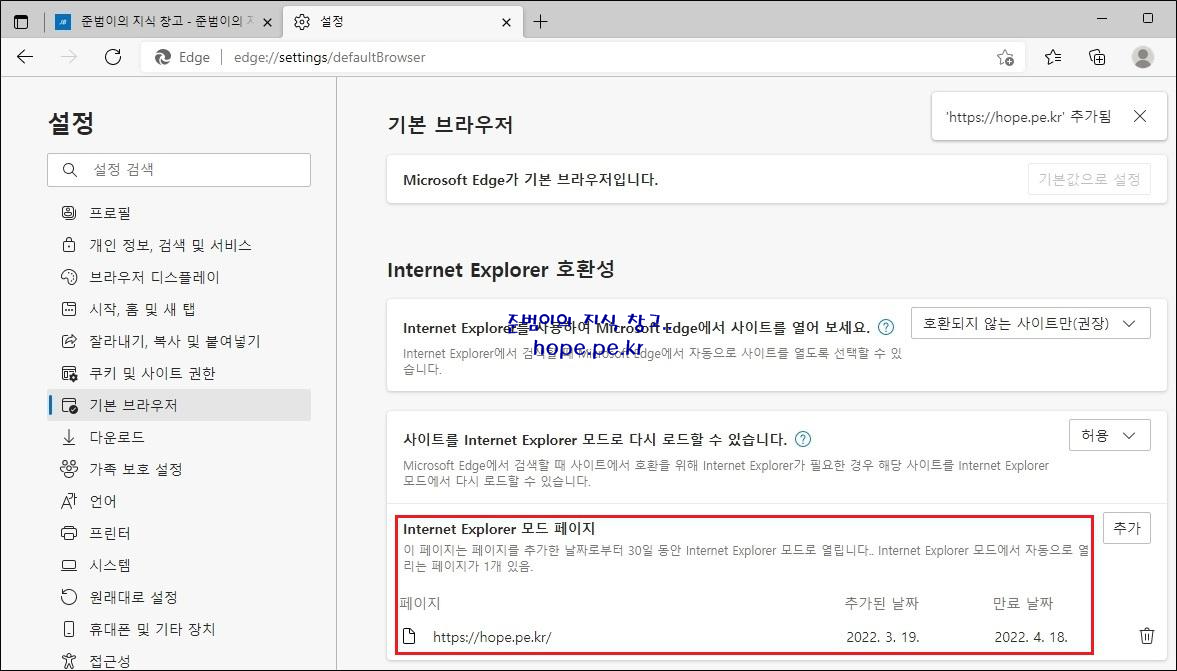The image size is (1177, 671).
Task: Open 가족 보호 설정 in sidebar
Action: coord(179,469)
